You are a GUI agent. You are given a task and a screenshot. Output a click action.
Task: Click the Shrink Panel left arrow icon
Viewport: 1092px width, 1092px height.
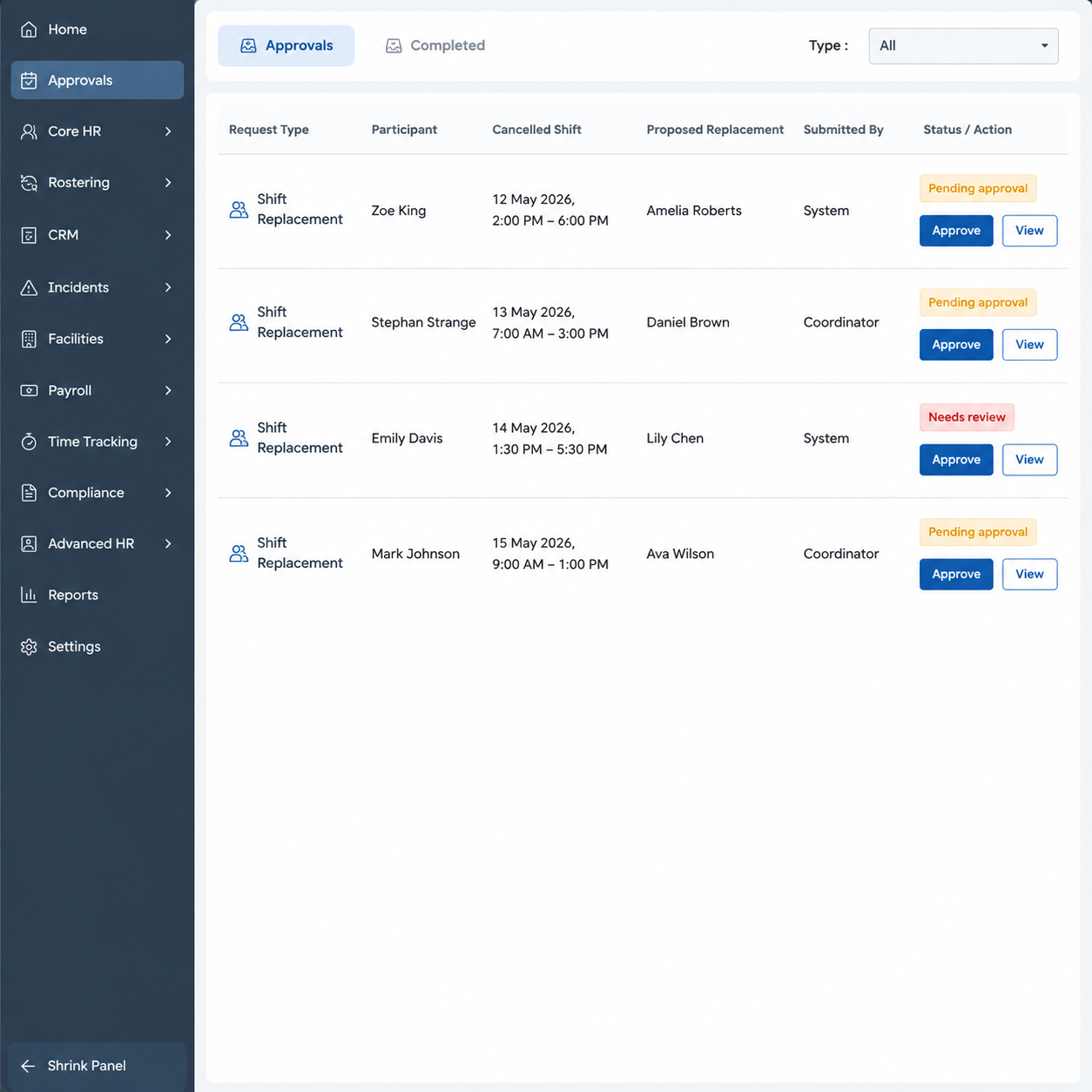[x=28, y=1066]
